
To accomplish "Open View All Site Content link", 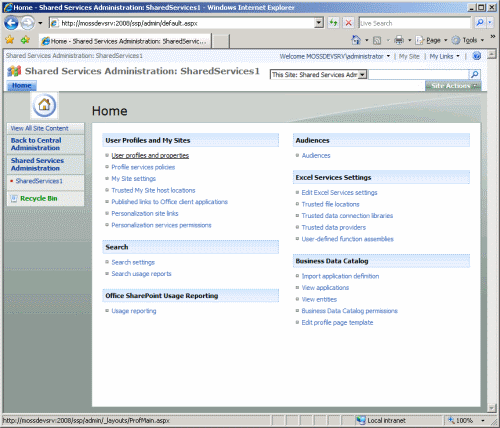I will pyautogui.click(x=39, y=128).
